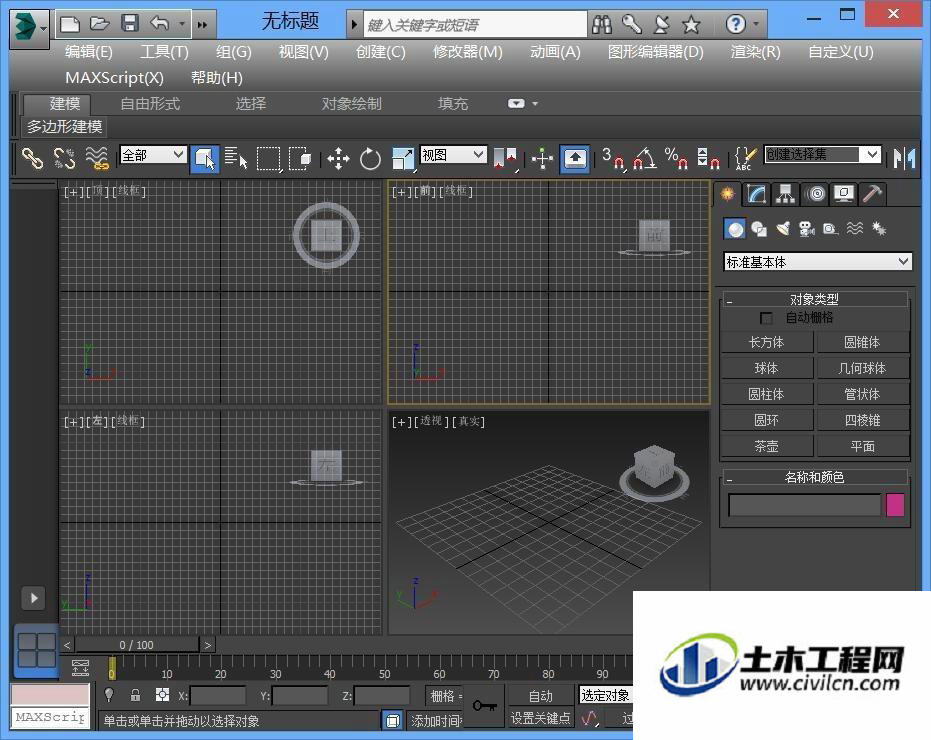Enable the 自动栅格 checkbox
The width and height of the screenshot is (931, 740).
point(766,318)
